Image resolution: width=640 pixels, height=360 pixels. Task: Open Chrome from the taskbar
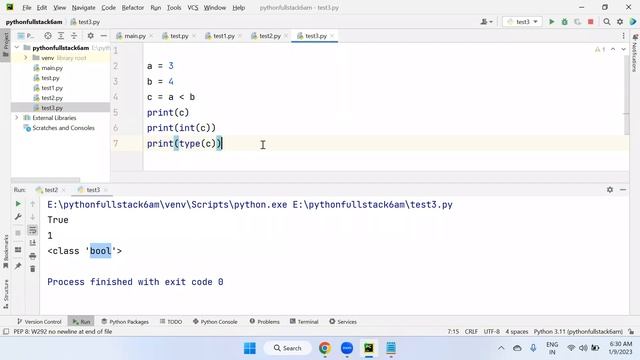[325, 348]
